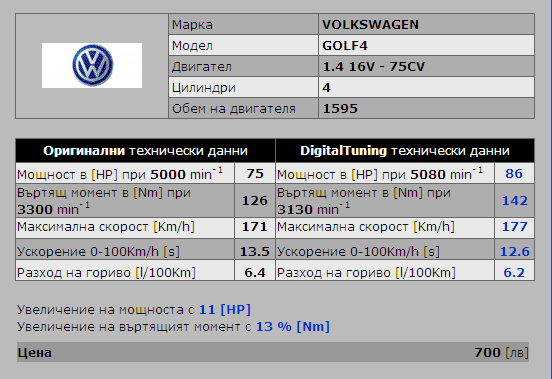Select tuned top speed 177
This screenshot has height=379, width=552.
coord(514,227)
